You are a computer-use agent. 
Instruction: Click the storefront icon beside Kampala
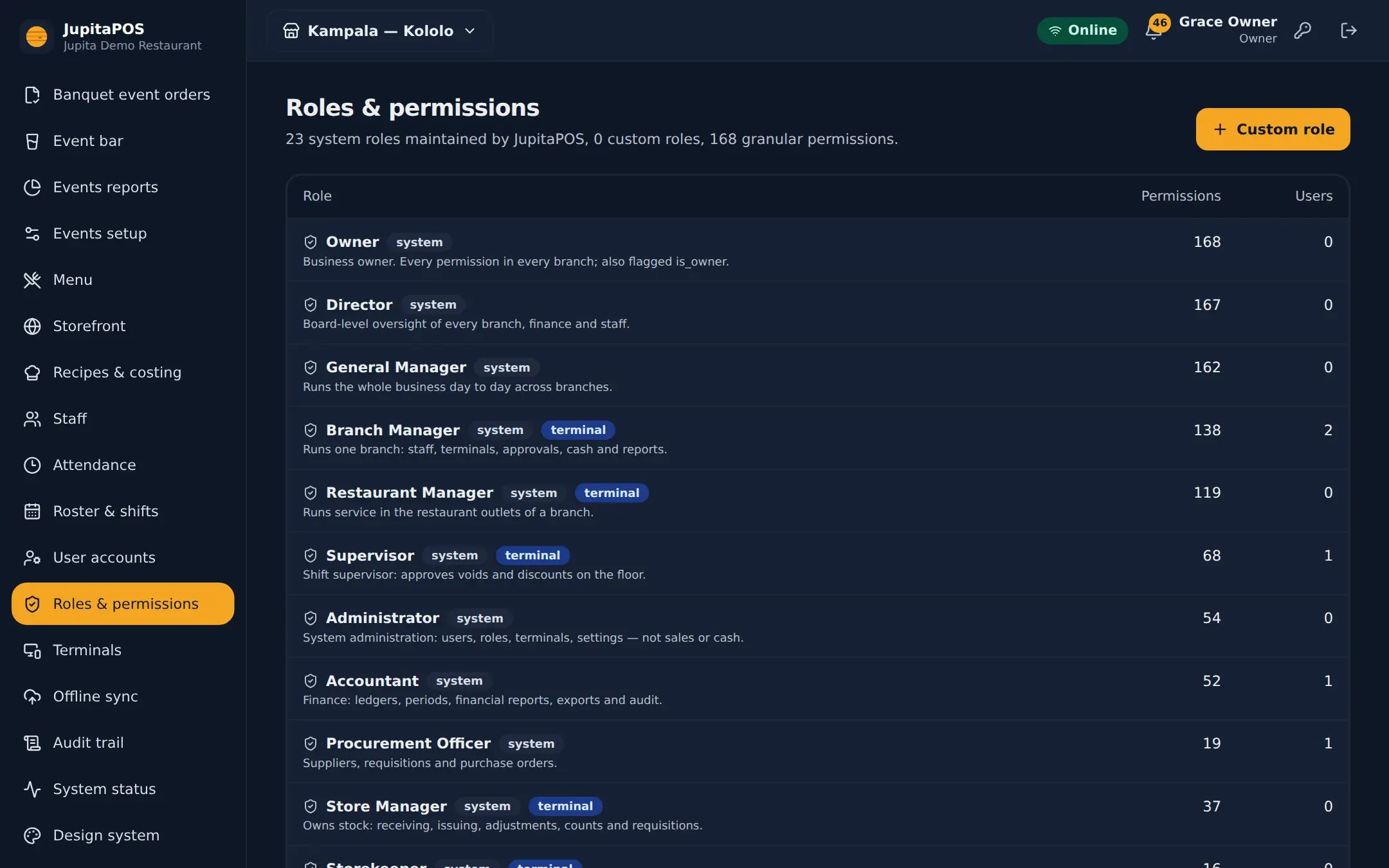pyautogui.click(x=291, y=31)
